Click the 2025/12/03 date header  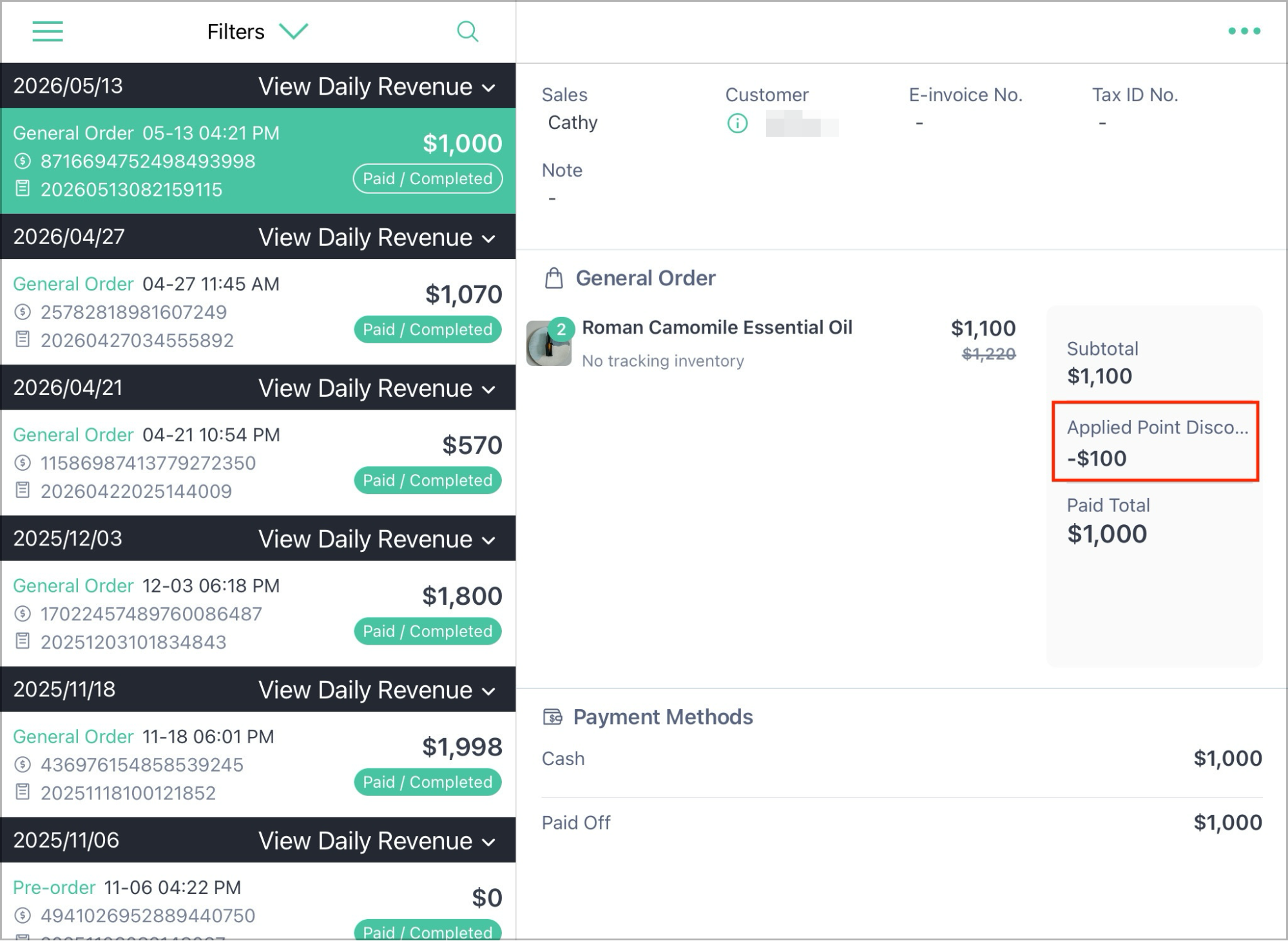(x=68, y=538)
